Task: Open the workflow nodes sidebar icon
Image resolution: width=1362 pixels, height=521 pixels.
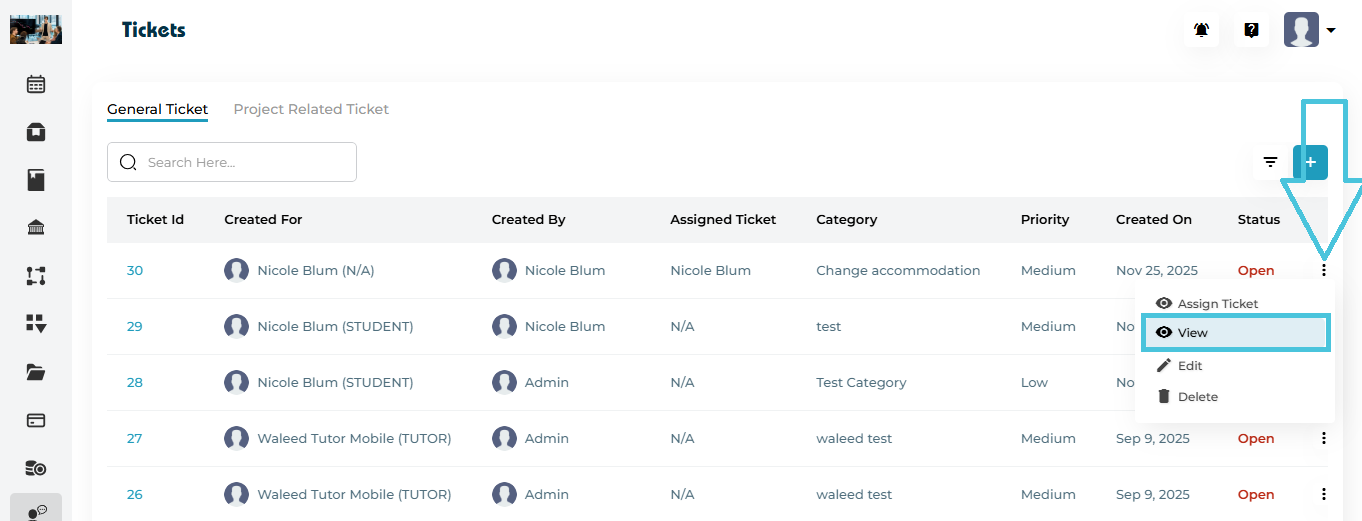Action: (36, 276)
